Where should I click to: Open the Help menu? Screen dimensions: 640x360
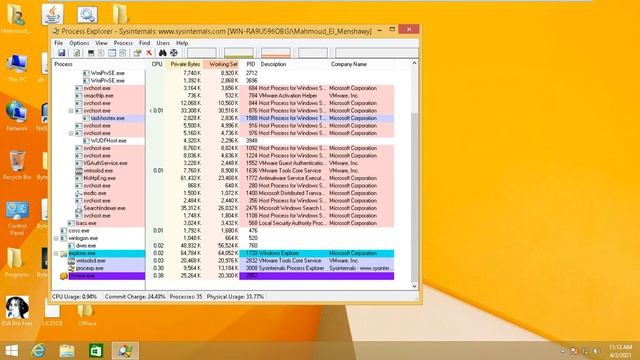click(x=182, y=43)
